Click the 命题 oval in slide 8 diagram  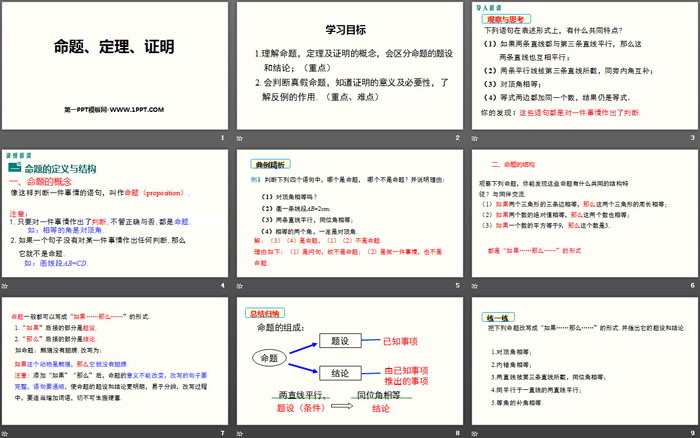pyautogui.click(x=268, y=357)
